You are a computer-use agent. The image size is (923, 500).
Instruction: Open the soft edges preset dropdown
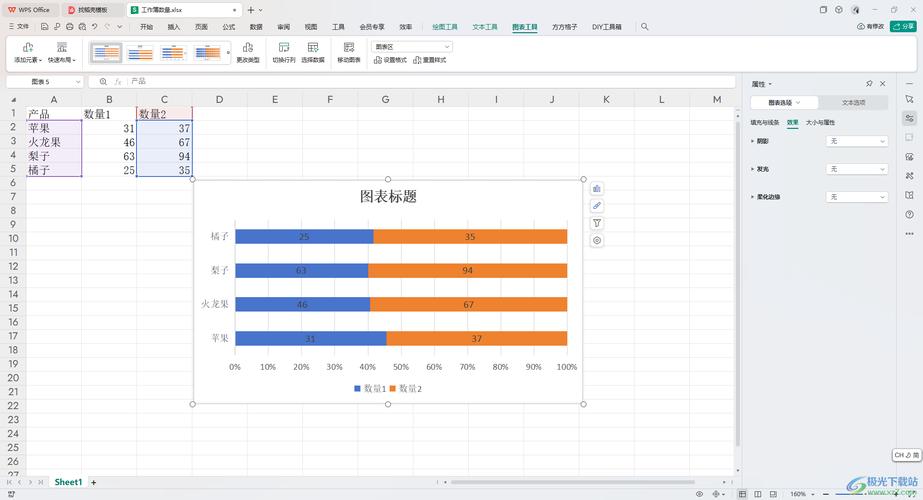(856, 197)
